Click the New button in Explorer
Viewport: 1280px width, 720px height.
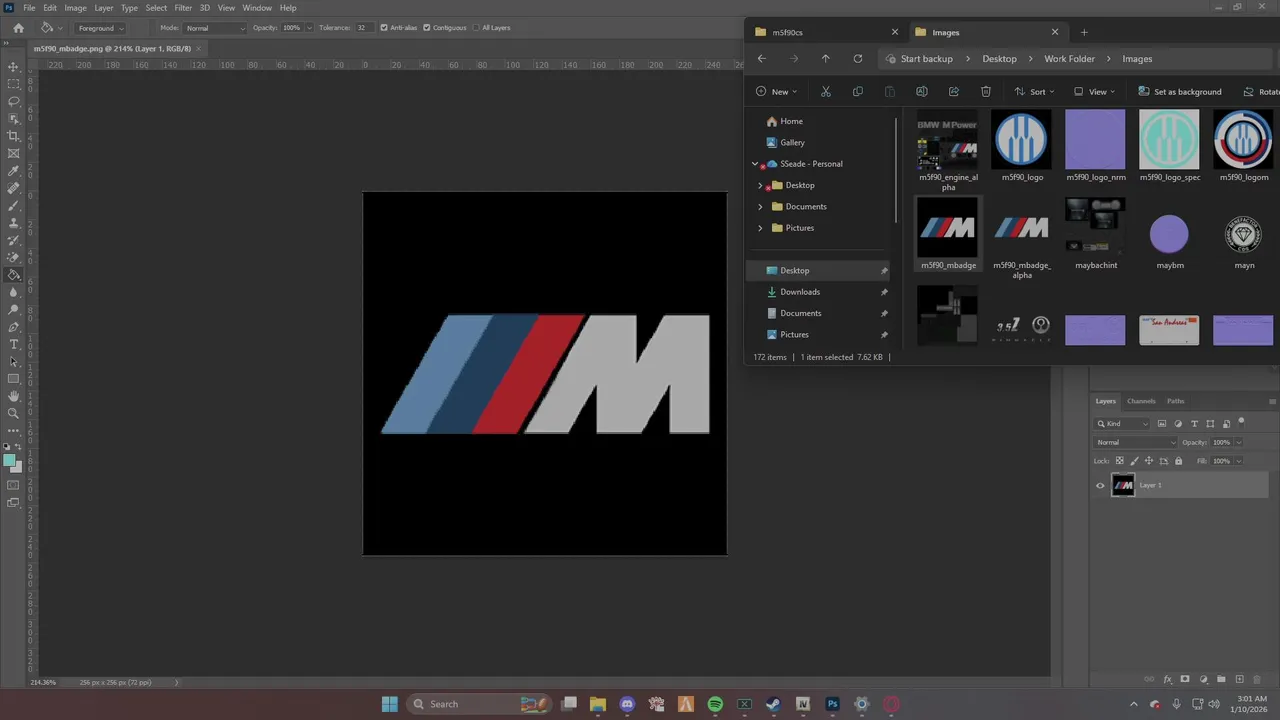coord(777,92)
